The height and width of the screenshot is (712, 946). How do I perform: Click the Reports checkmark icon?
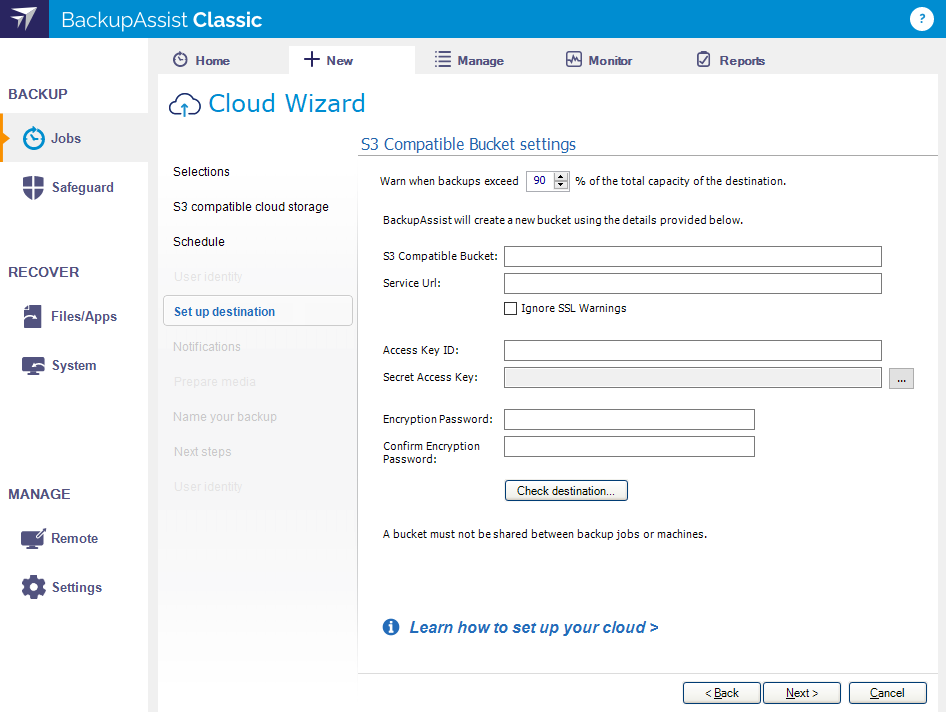(703, 59)
